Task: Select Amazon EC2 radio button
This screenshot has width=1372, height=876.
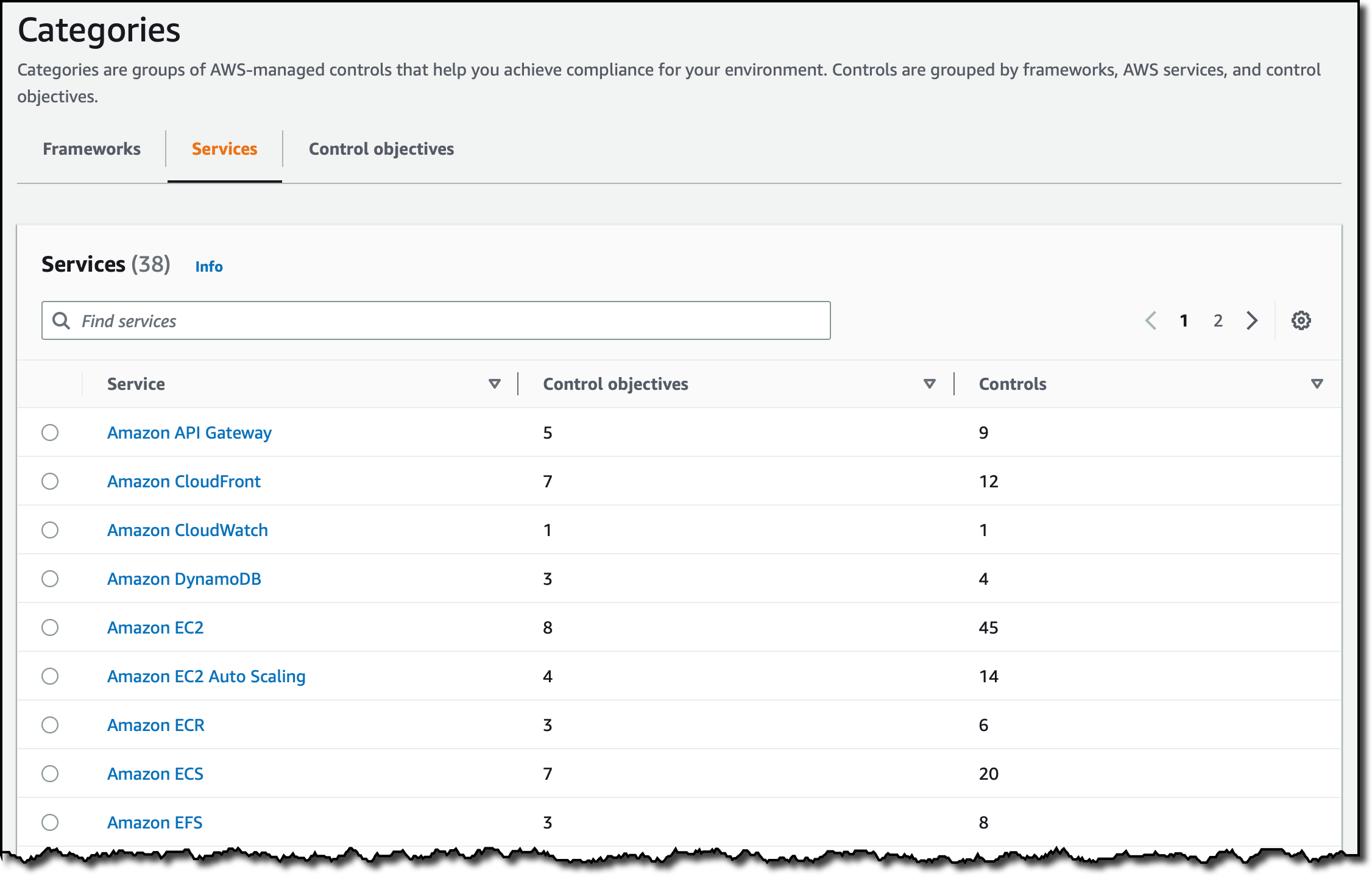Action: (50, 627)
